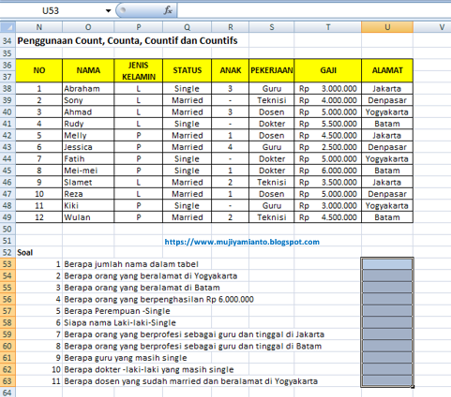Viewport: 451px width, 397px height.
Task: Click answer cell in row 58 of column U
Action: [387, 323]
